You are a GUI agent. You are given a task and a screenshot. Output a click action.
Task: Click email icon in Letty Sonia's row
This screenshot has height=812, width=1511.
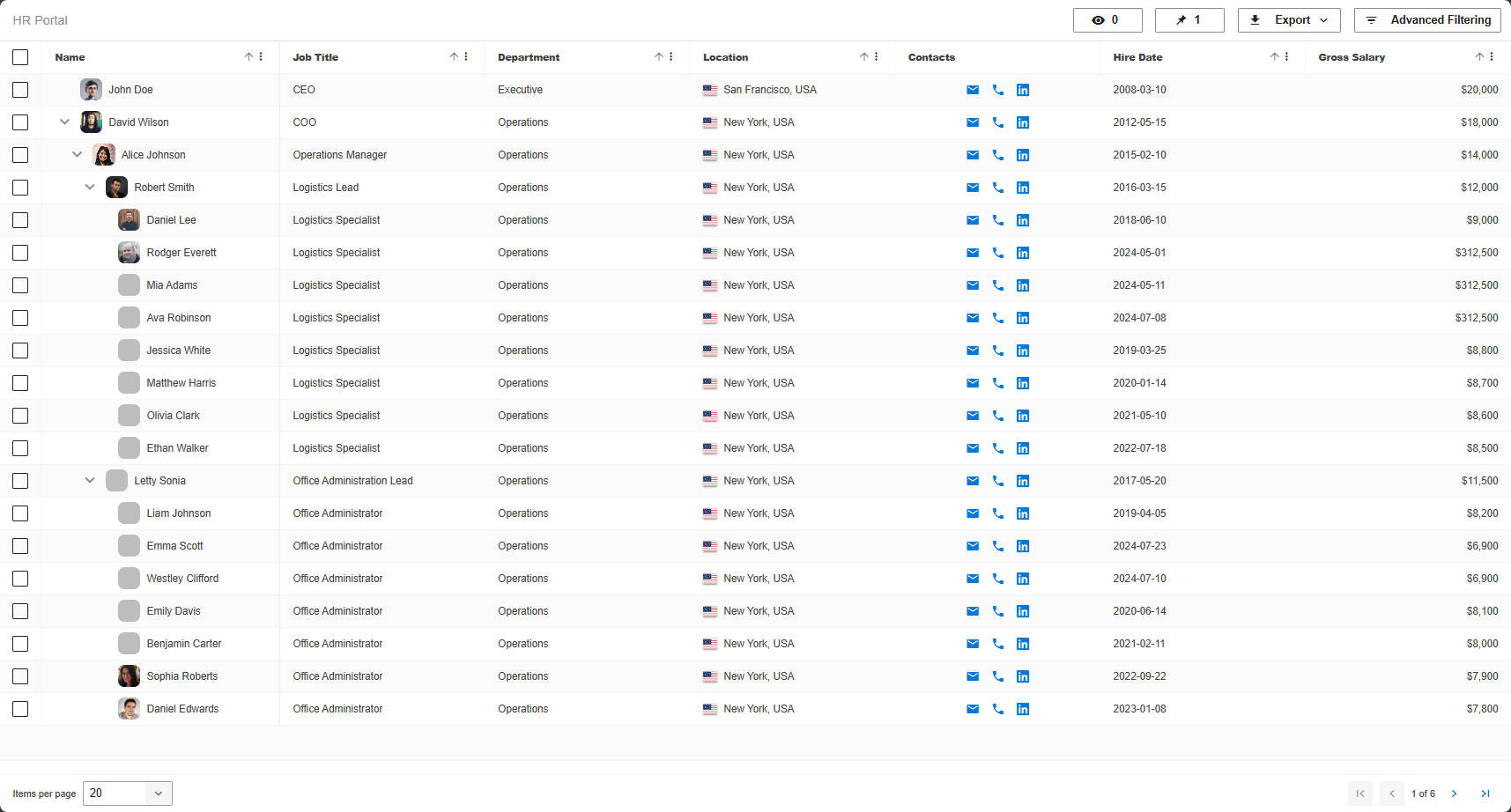click(x=972, y=481)
